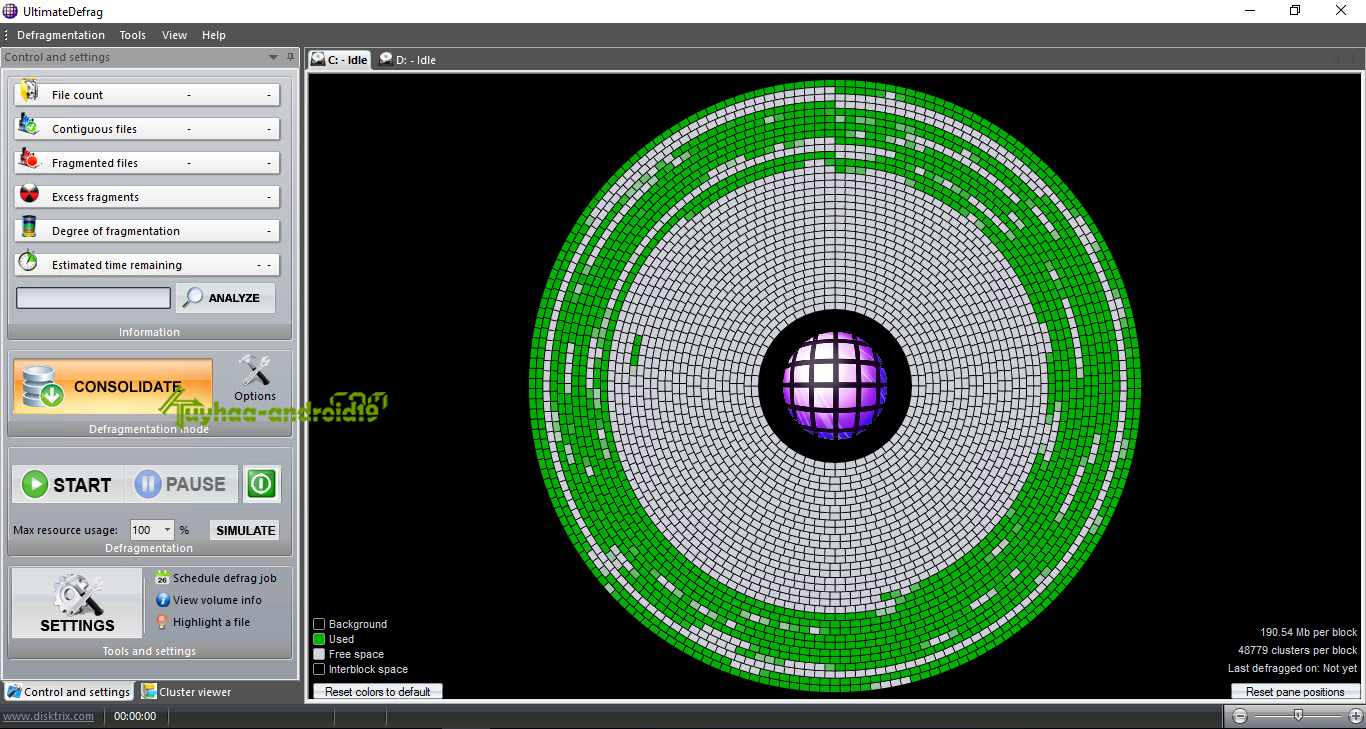Switch to the D: - Idle drive tab
Image resolution: width=1366 pixels, height=729 pixels.
[406, 60]
